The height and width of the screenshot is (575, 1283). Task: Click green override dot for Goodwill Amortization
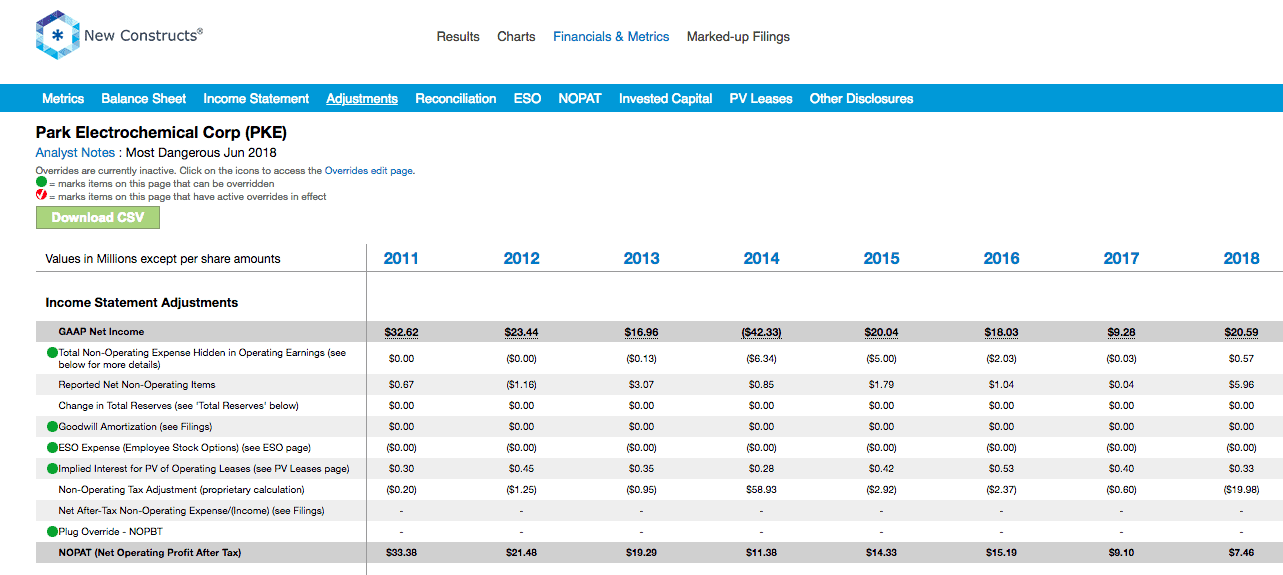[52, 427]
